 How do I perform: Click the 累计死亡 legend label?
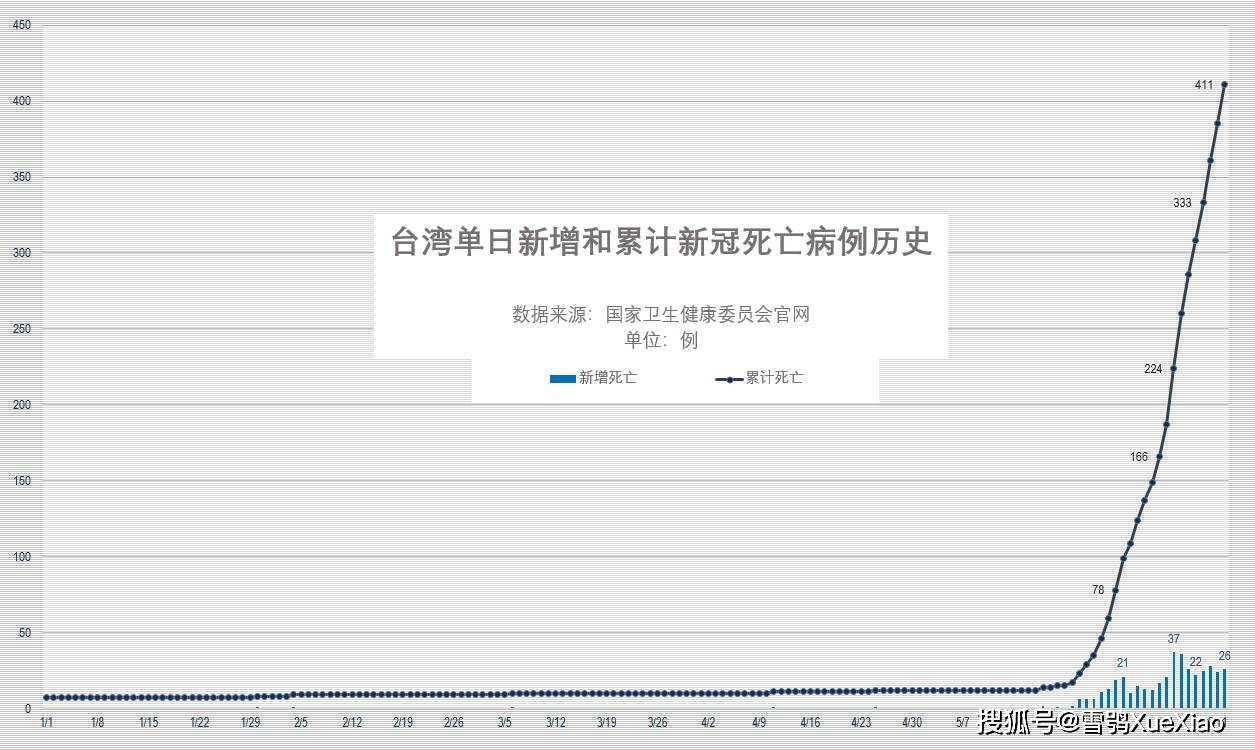tap(774, 378)
